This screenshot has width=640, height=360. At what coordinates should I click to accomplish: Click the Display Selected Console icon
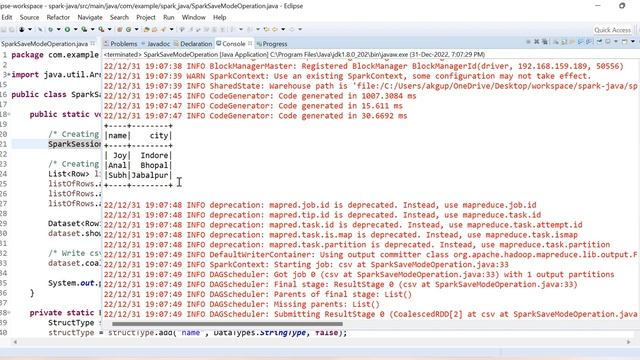(x=607, y=42)
